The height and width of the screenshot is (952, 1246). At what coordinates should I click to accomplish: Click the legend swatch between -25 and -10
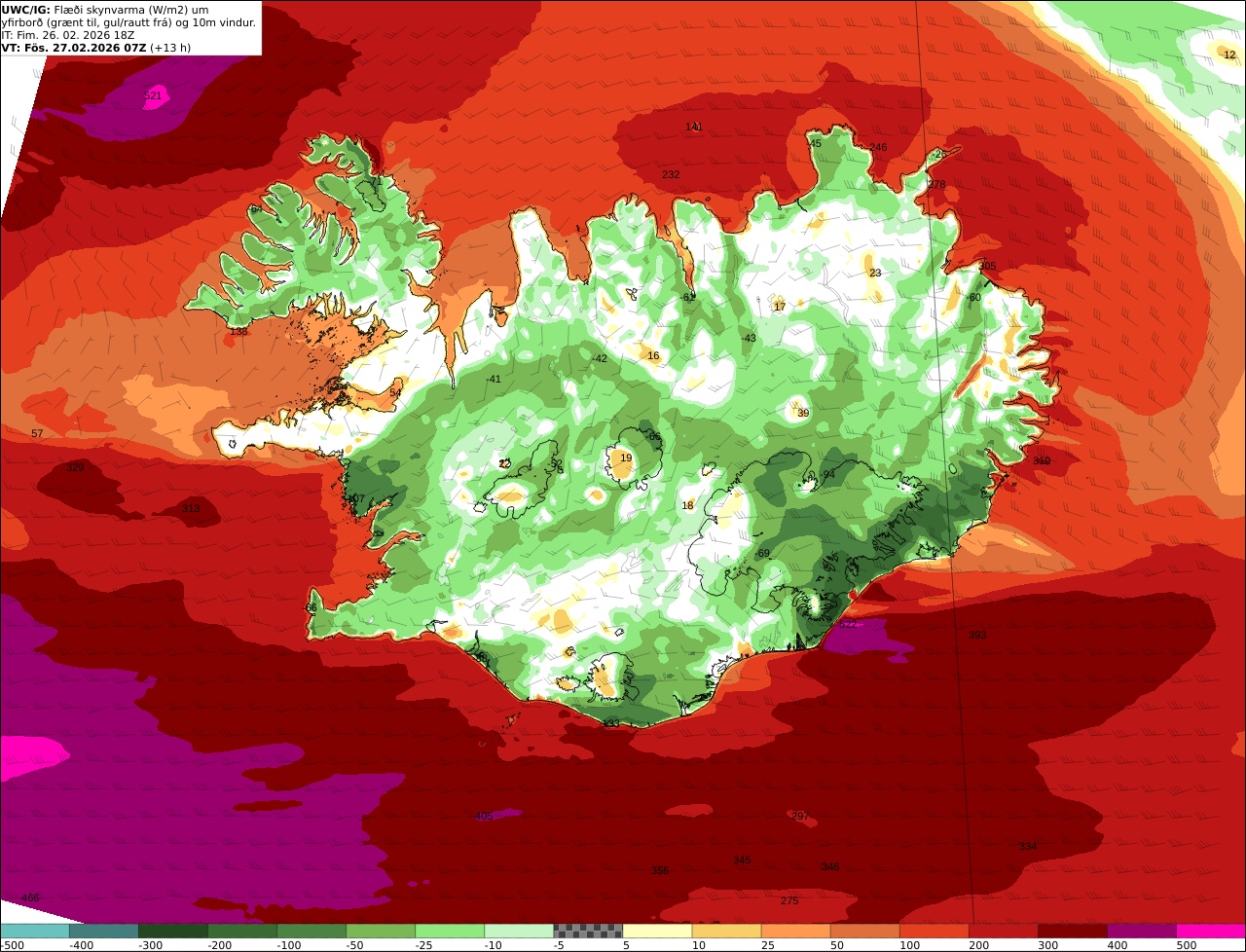coord(450,931)
